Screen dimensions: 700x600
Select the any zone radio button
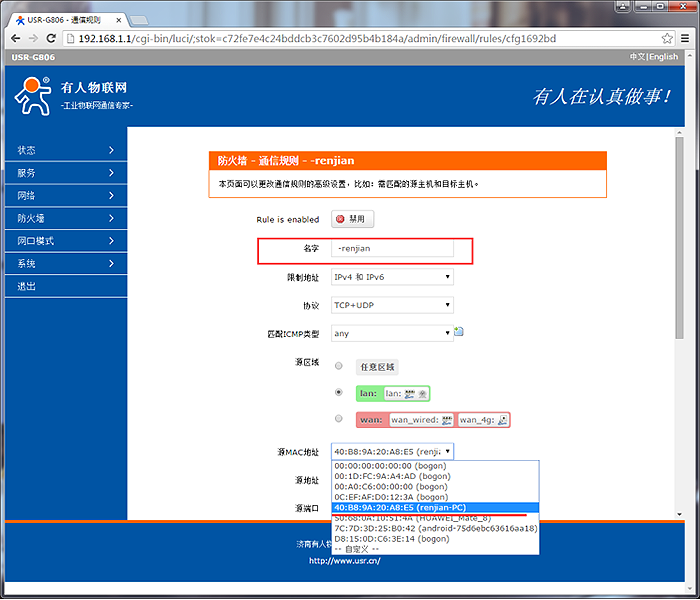[339, 366]
